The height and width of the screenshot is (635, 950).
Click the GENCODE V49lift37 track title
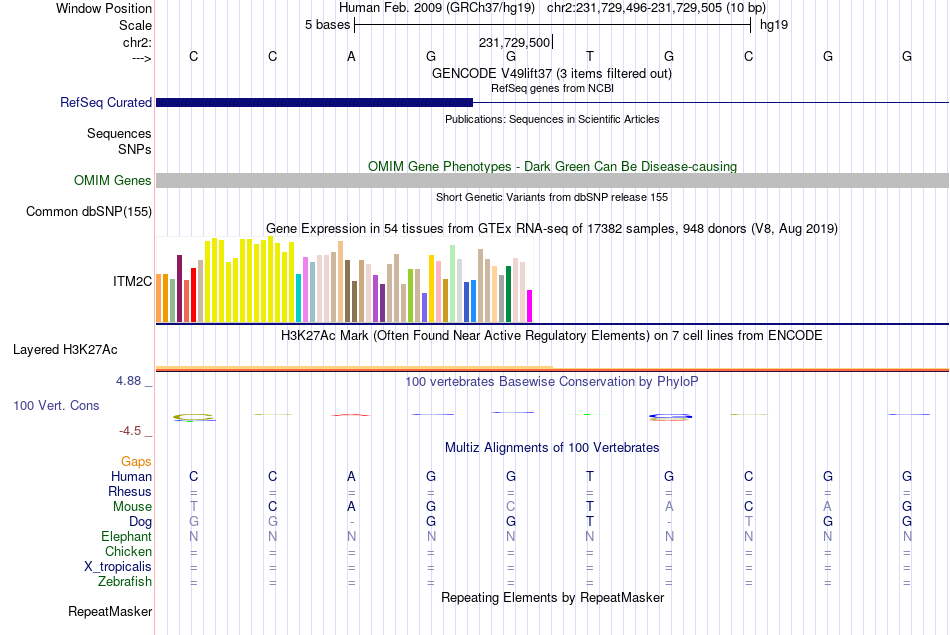coord(551,73)
